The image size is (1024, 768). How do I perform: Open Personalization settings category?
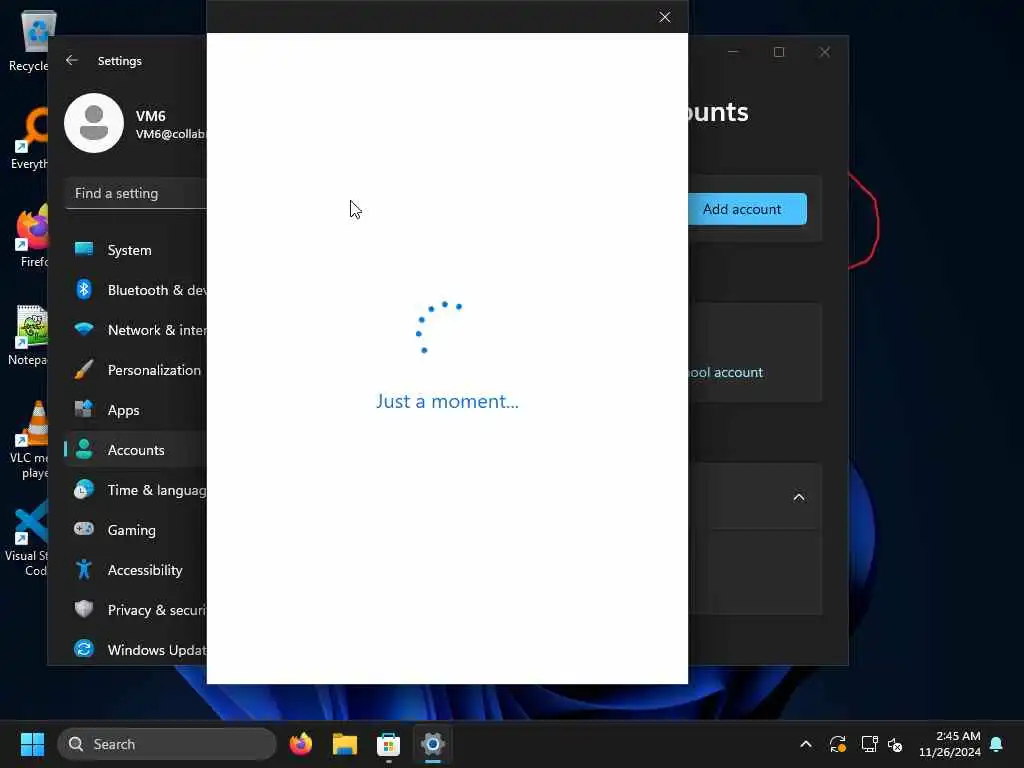pos(136,370)
